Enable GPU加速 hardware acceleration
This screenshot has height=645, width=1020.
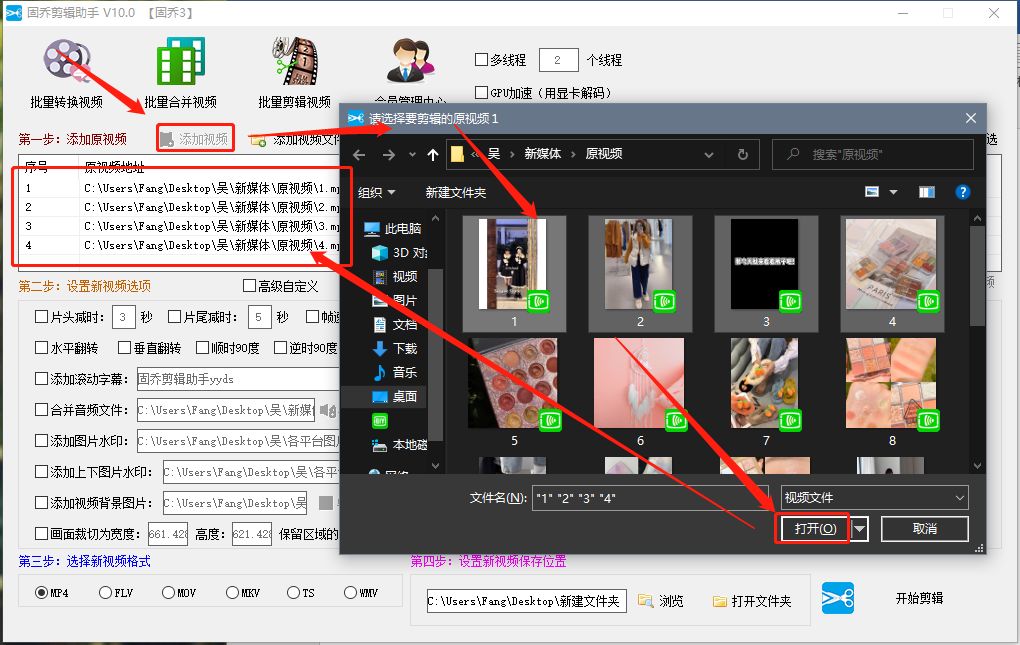point(481,91)
